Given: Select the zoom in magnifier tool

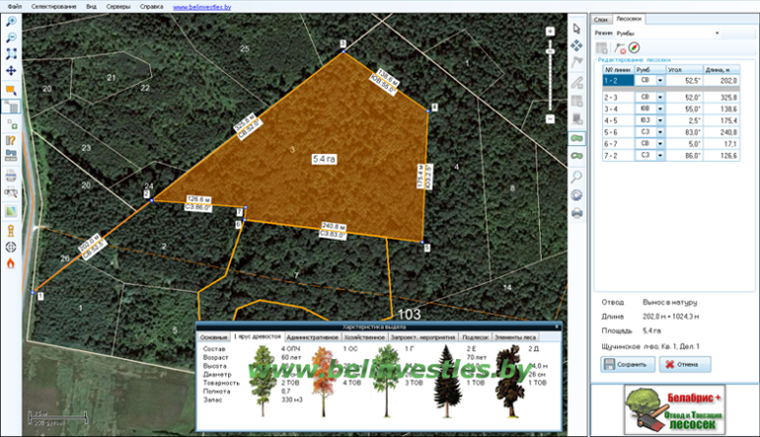Looking at the screenshot, I should (11, 21).
